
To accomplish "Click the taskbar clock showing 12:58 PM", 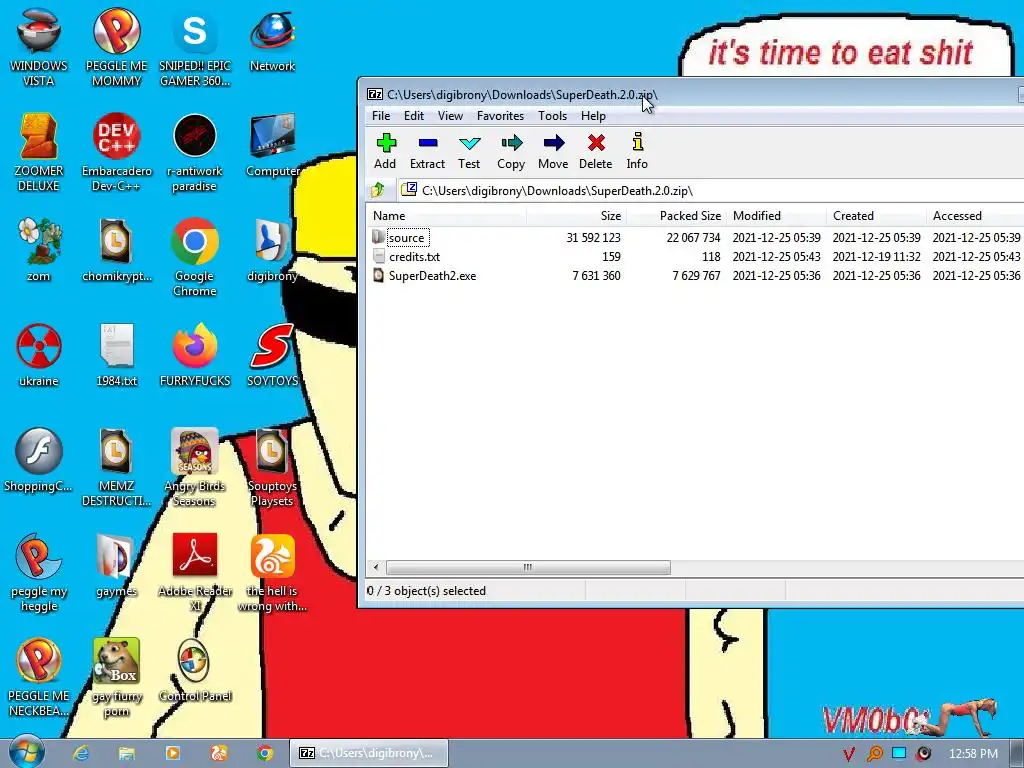I will point(973,753).
